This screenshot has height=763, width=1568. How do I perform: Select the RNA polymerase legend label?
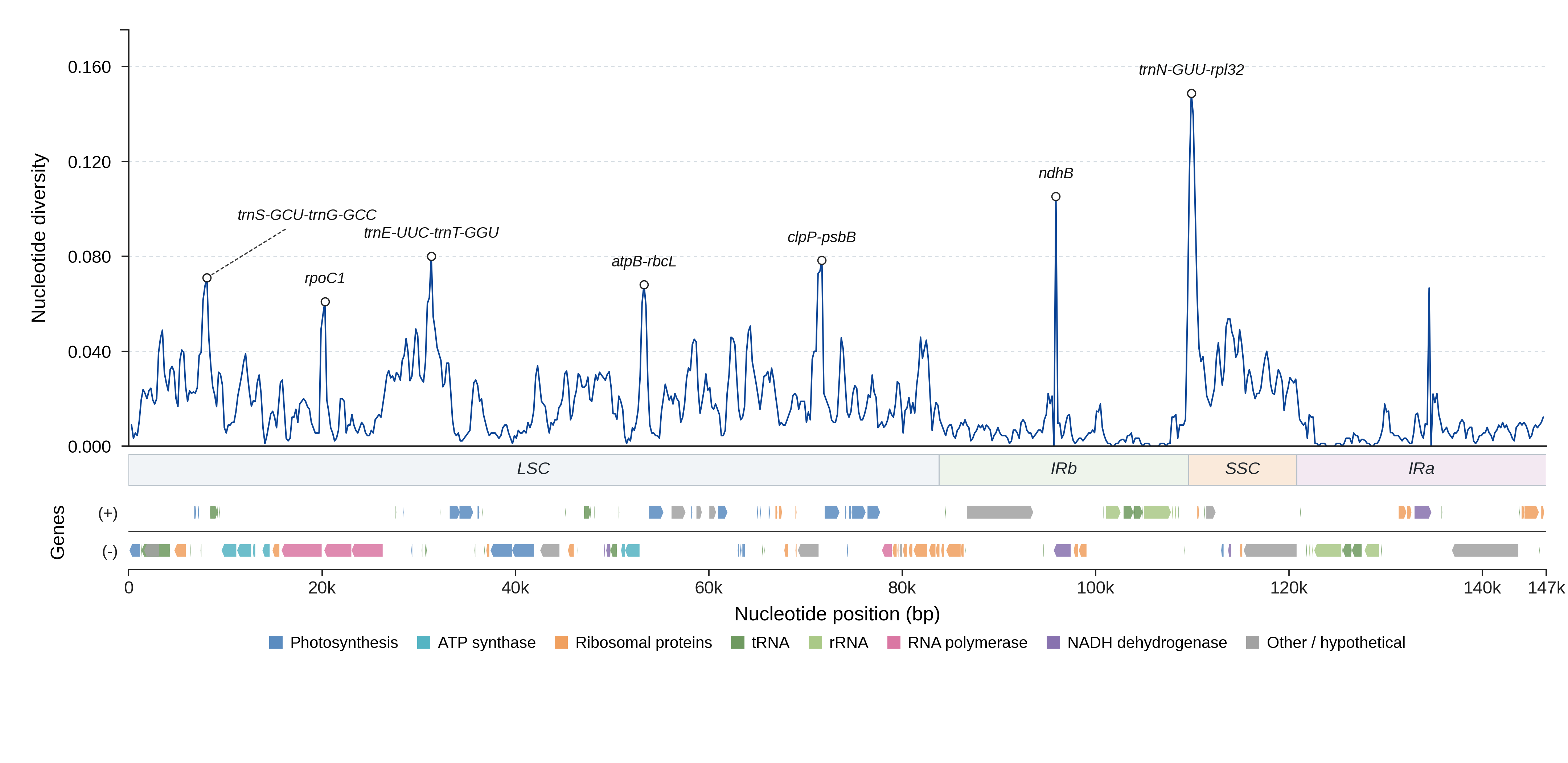[x=967, y=642]
